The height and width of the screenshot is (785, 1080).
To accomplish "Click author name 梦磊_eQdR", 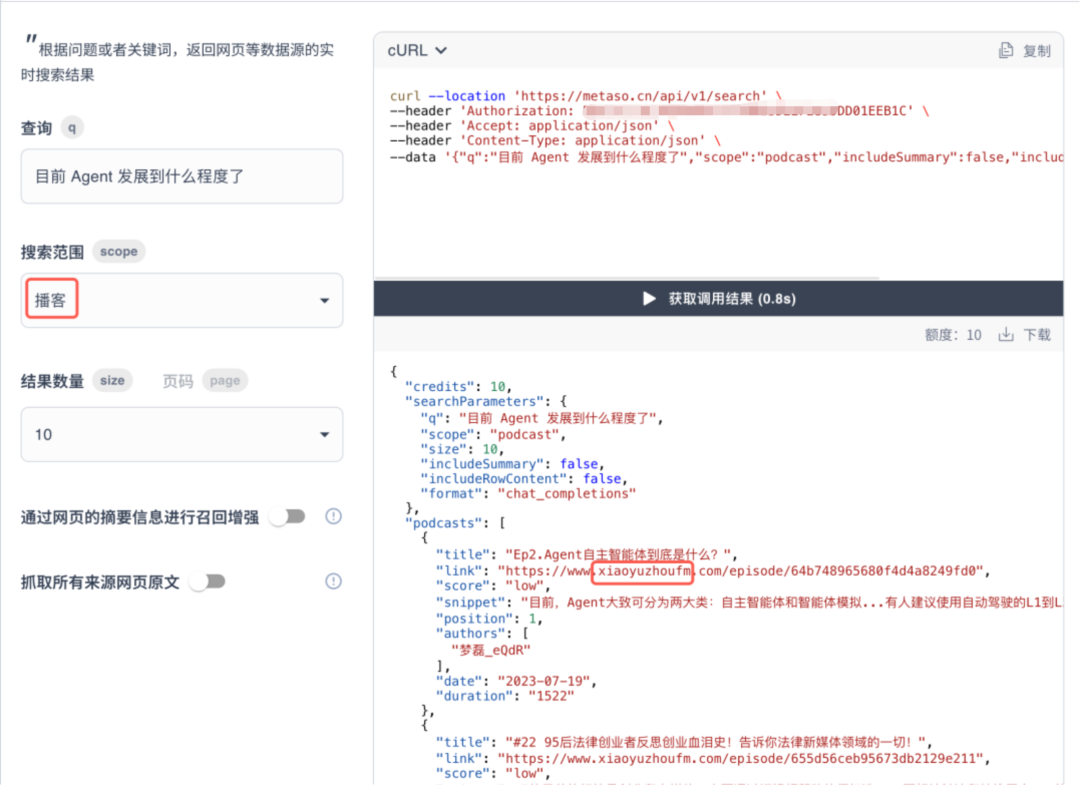I will [x=491, y=649].
